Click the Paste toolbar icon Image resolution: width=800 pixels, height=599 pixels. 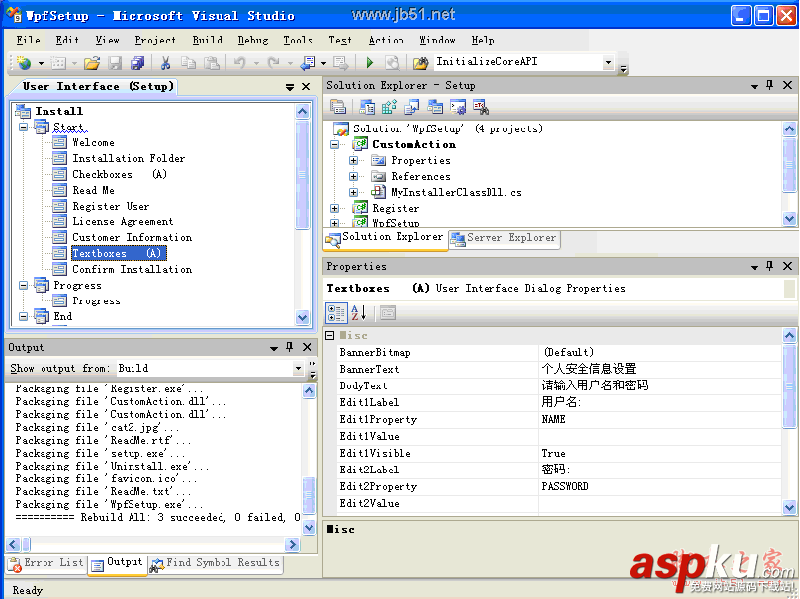point(211,63)
